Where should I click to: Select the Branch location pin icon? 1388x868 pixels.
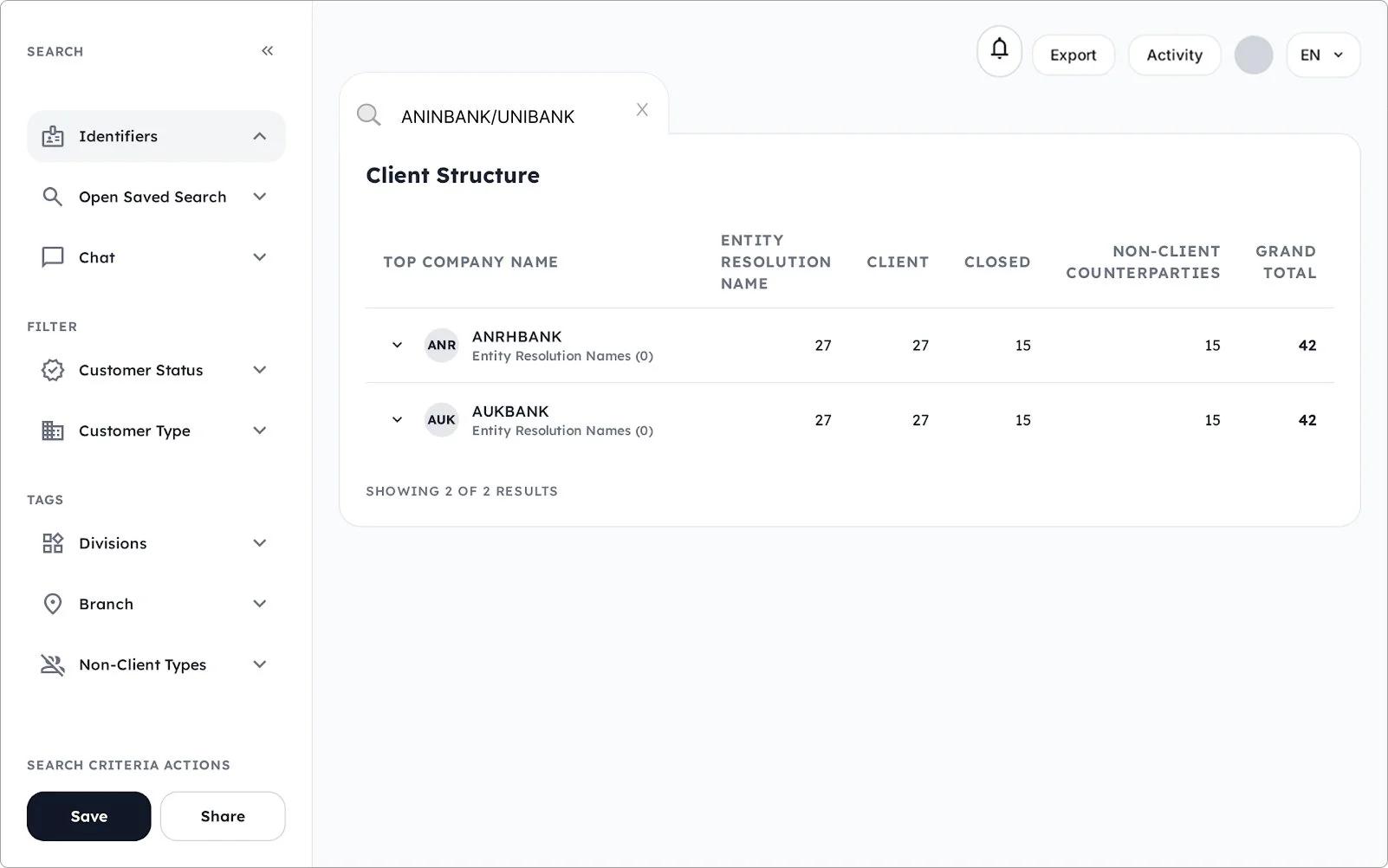(x=53, y=604)
